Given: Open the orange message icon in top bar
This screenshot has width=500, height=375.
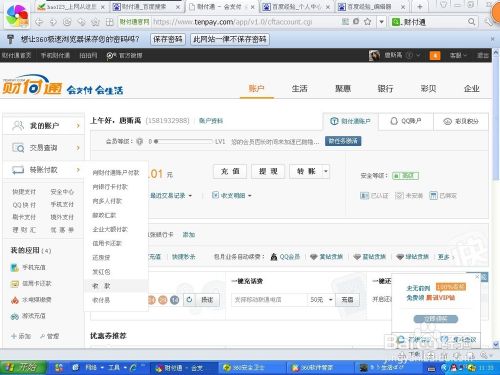Looking at the screenshot, I should coord(435,55).
